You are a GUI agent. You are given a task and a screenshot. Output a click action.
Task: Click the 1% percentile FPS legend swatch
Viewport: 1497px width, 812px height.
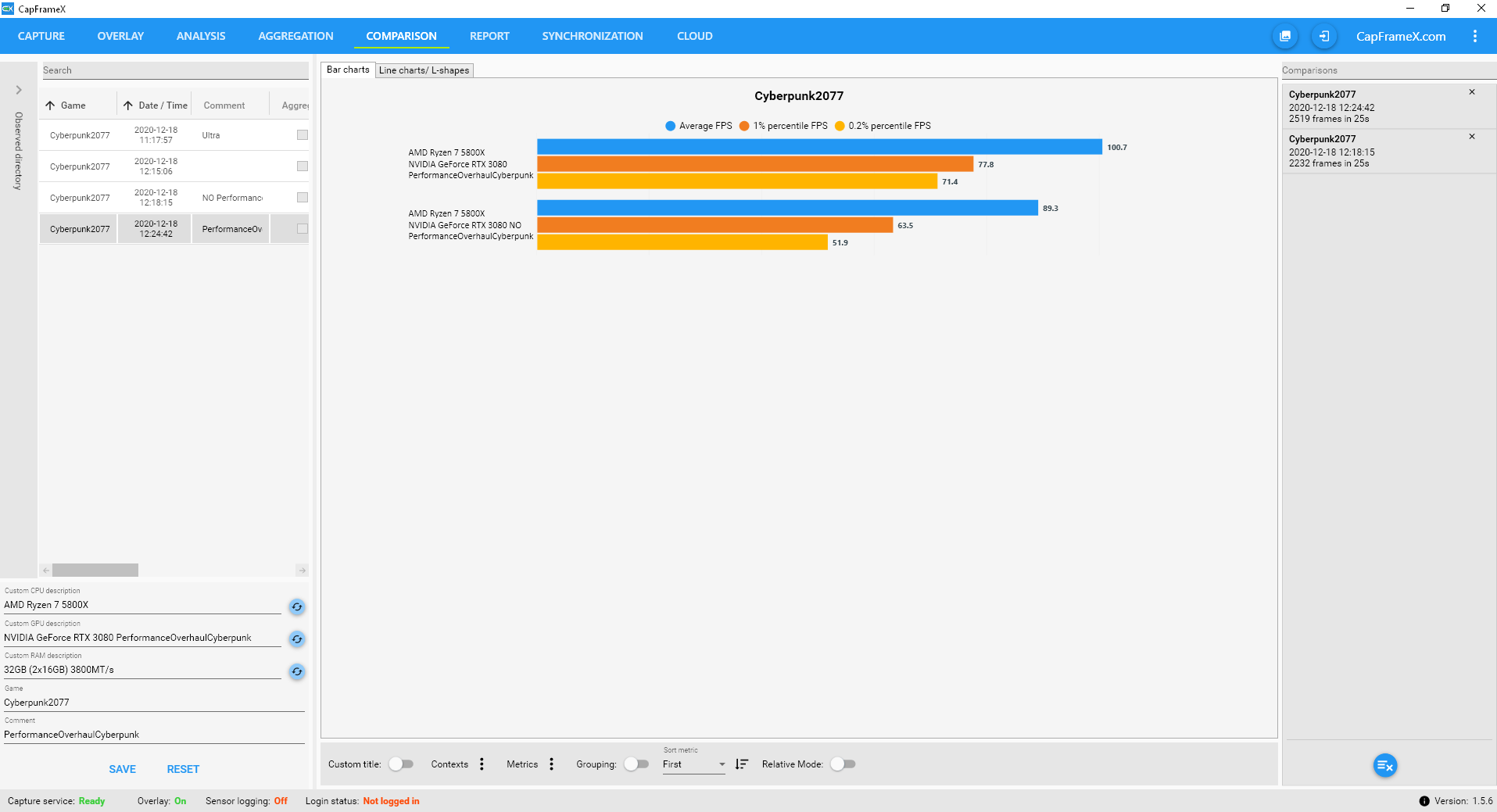click(x=744, y=126)
